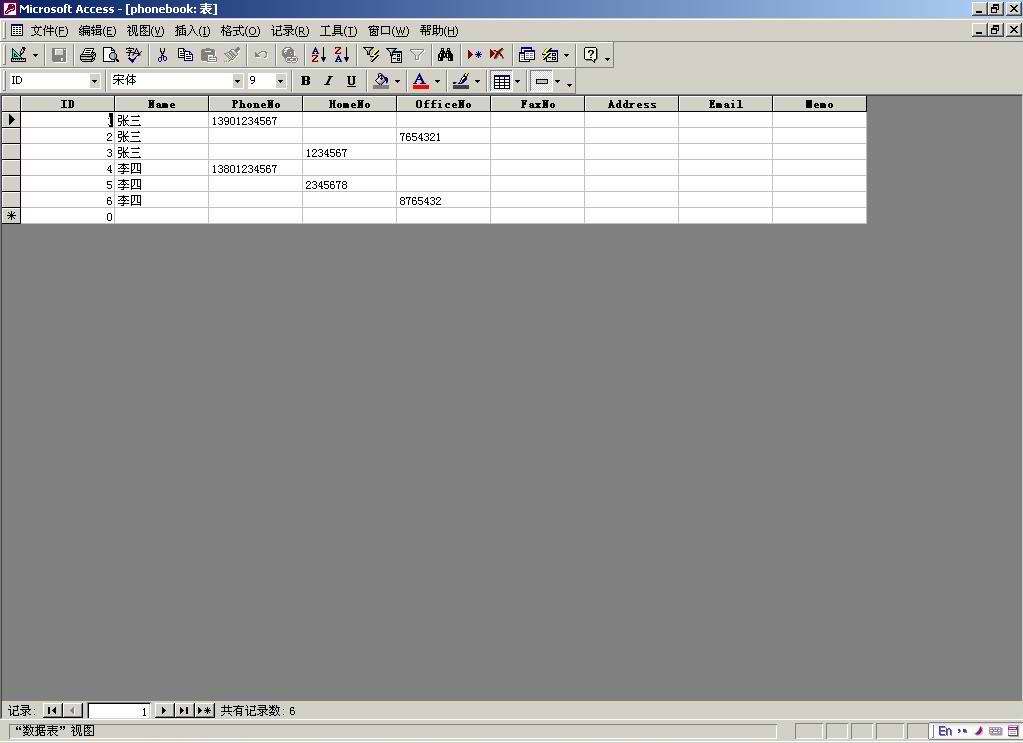This screenshot has height=743, width=1023.
Task: Click the Format Painter brush icon
Action: pyautogui.click(x=232, y=55)
